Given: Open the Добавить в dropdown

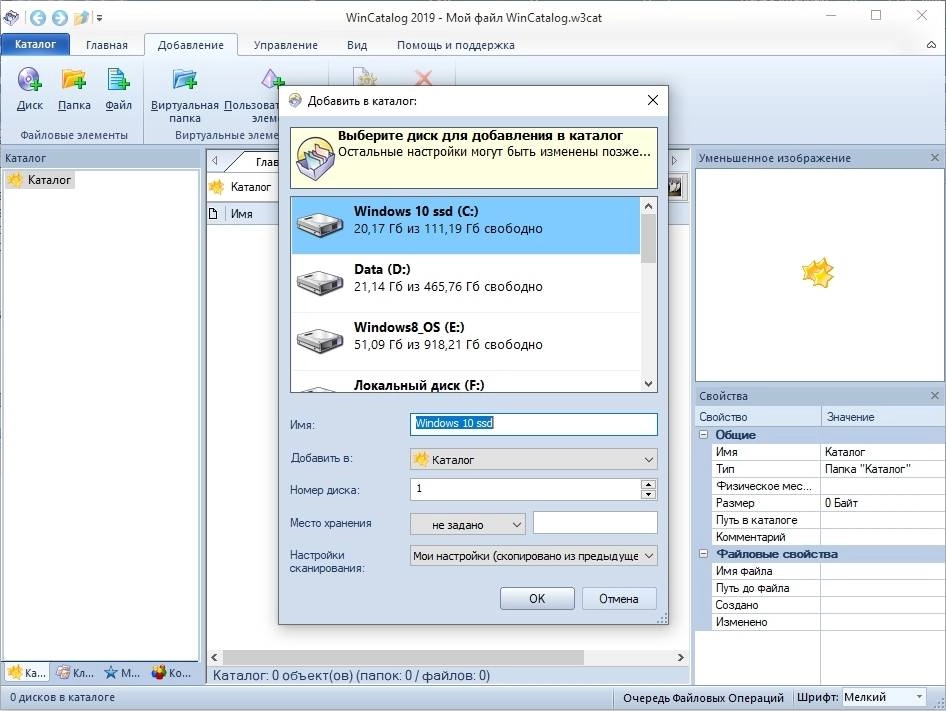Looking at the screenshot, I should (x=534, y=459).
